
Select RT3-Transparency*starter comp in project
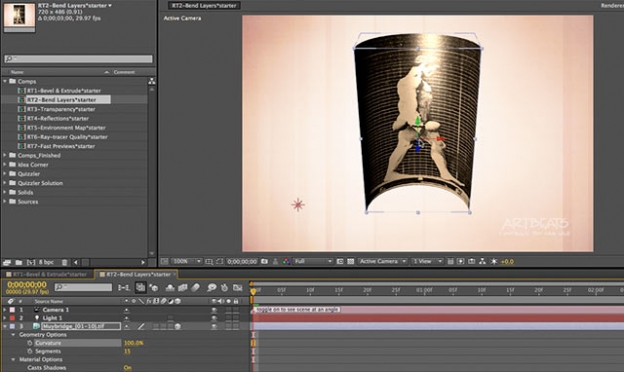click(61, 109)
